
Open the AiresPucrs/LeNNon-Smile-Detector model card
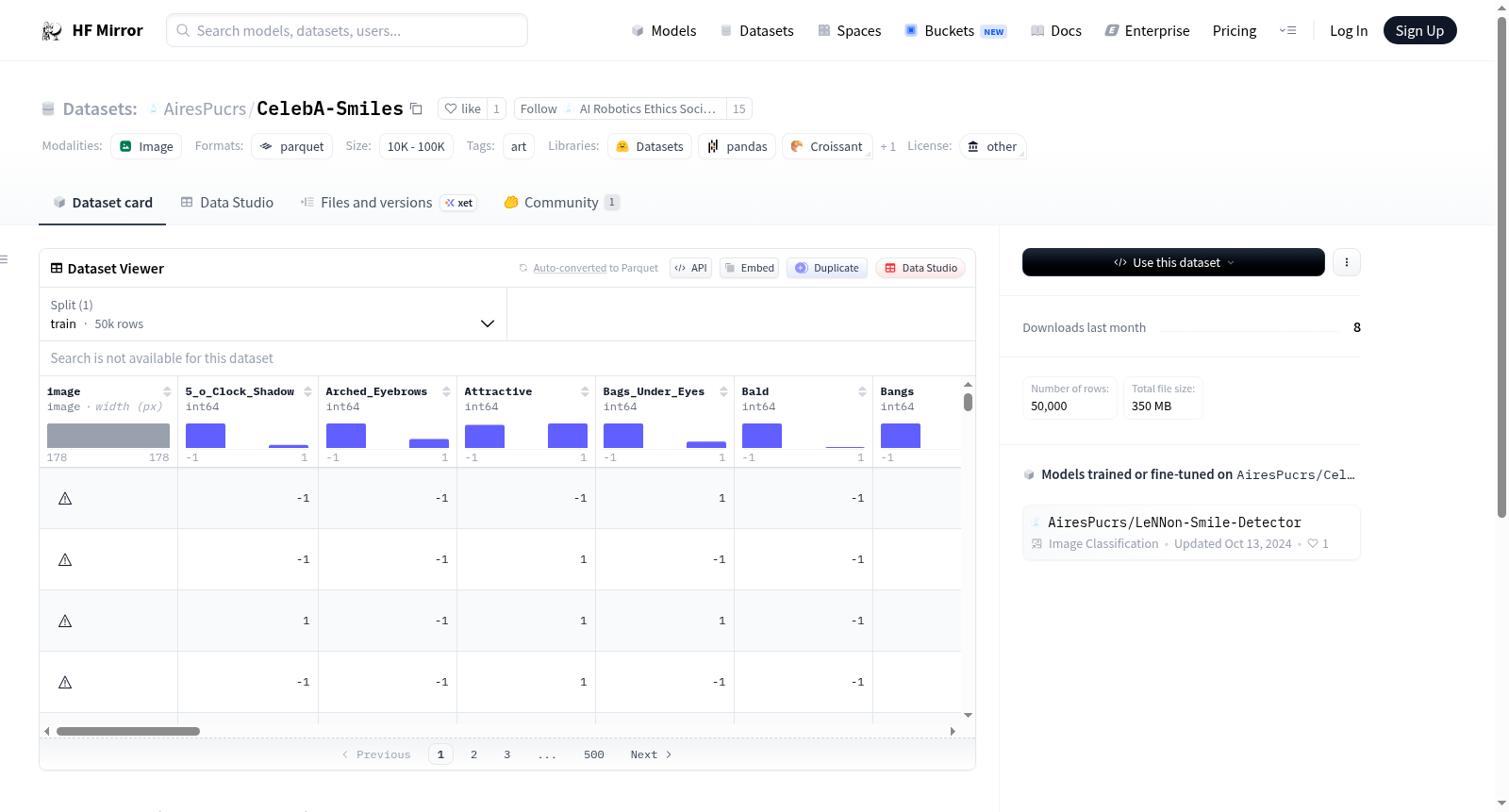coord(1191,532)
